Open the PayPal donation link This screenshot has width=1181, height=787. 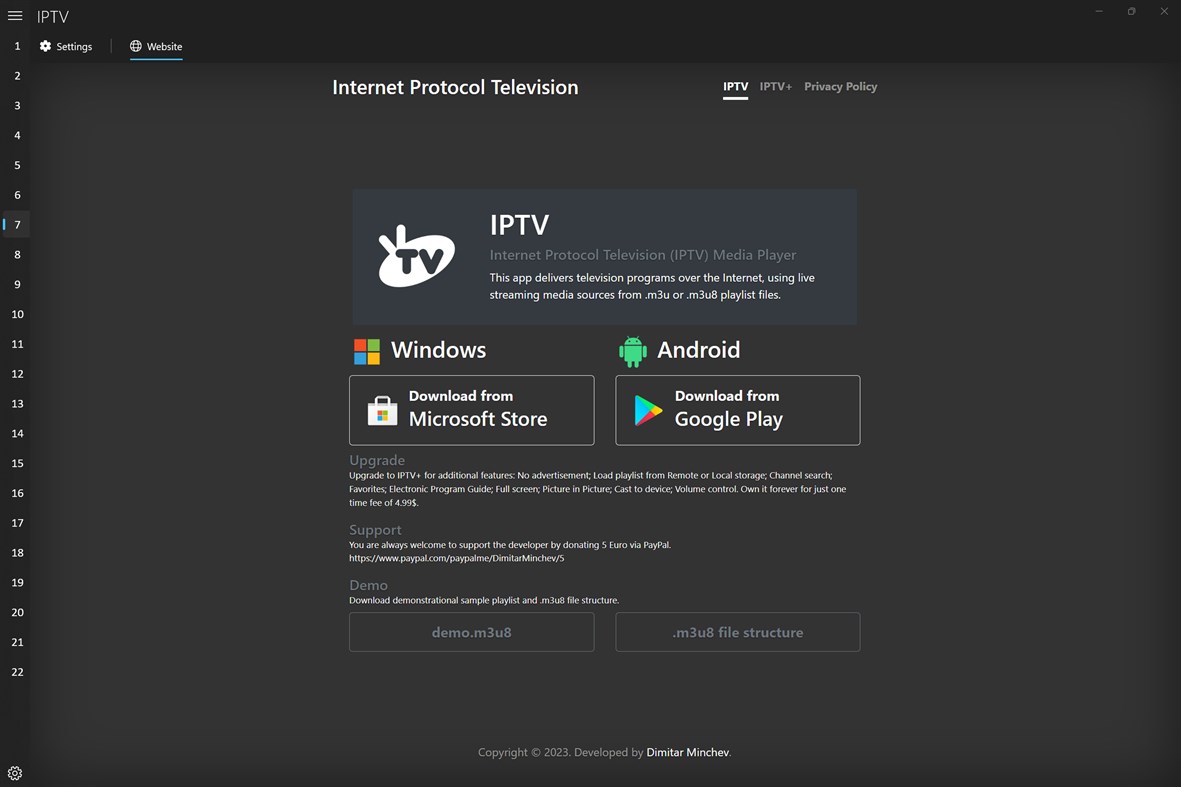[456, 557]
